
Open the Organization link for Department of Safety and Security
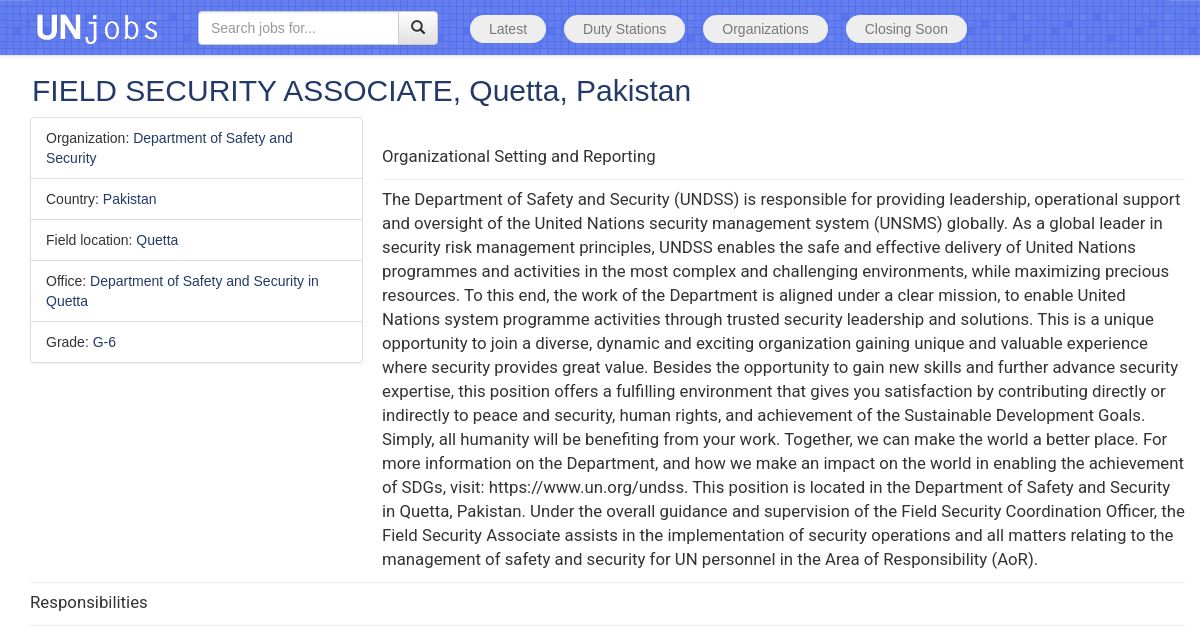click(x=212, y=138)
